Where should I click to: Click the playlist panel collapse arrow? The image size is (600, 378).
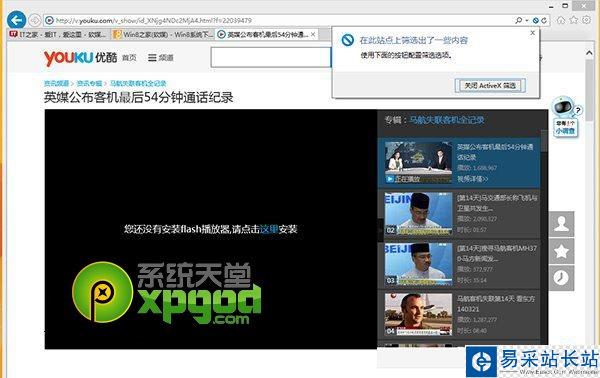tap(380, 230)
